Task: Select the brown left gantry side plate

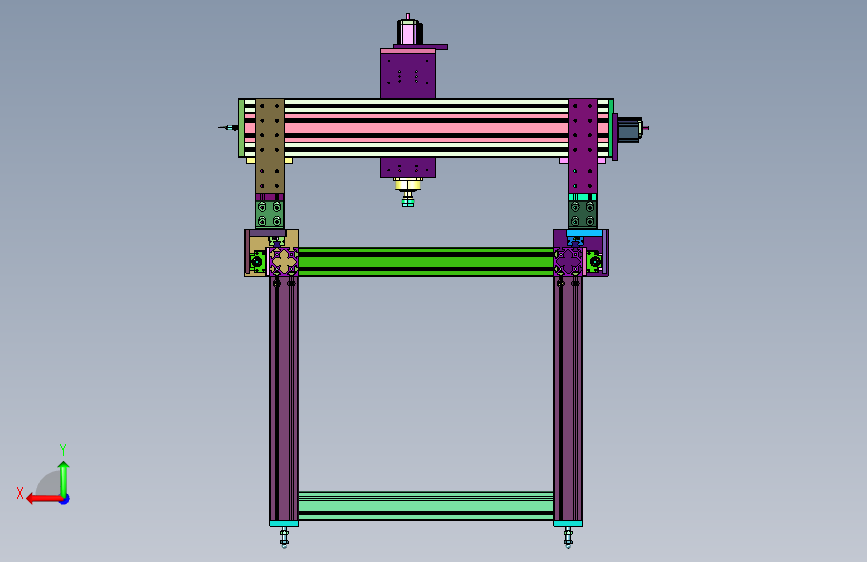Action: click(x=270, y=146)
